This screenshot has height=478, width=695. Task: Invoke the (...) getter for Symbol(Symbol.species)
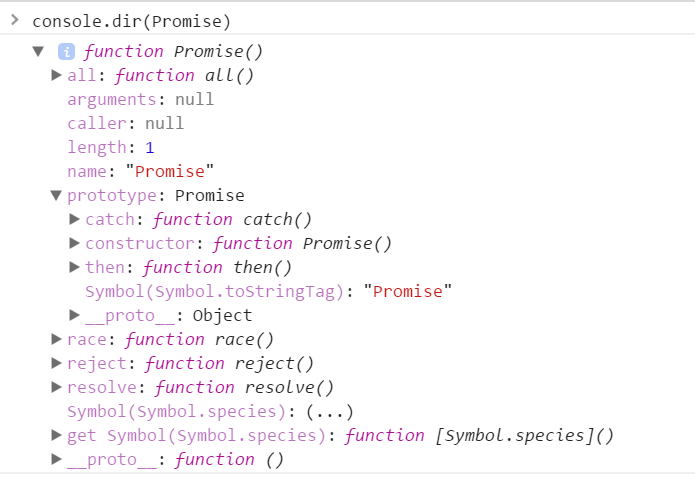[x=330, y=411]
